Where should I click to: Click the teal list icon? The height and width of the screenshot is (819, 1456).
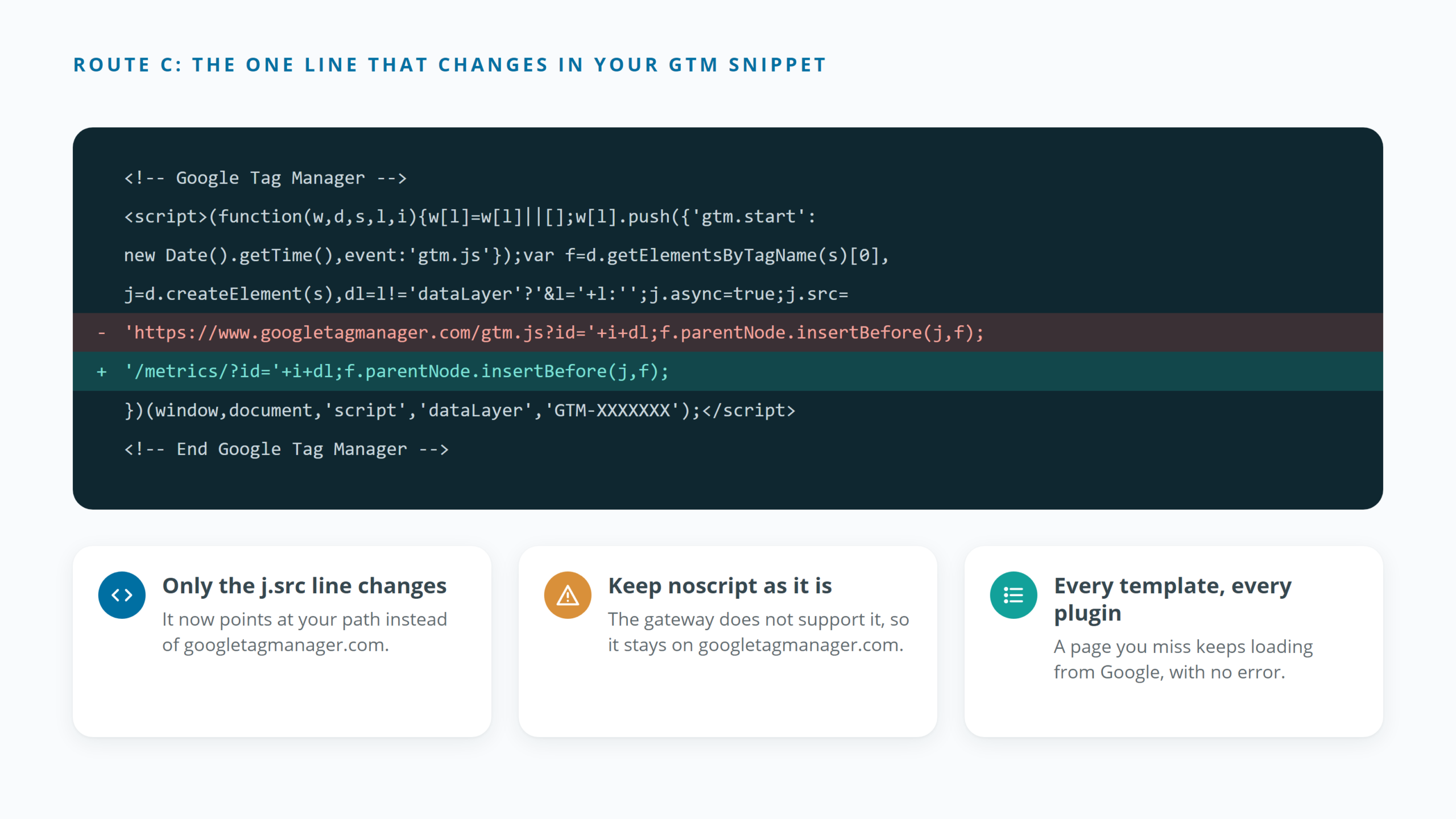[1014, 595]
